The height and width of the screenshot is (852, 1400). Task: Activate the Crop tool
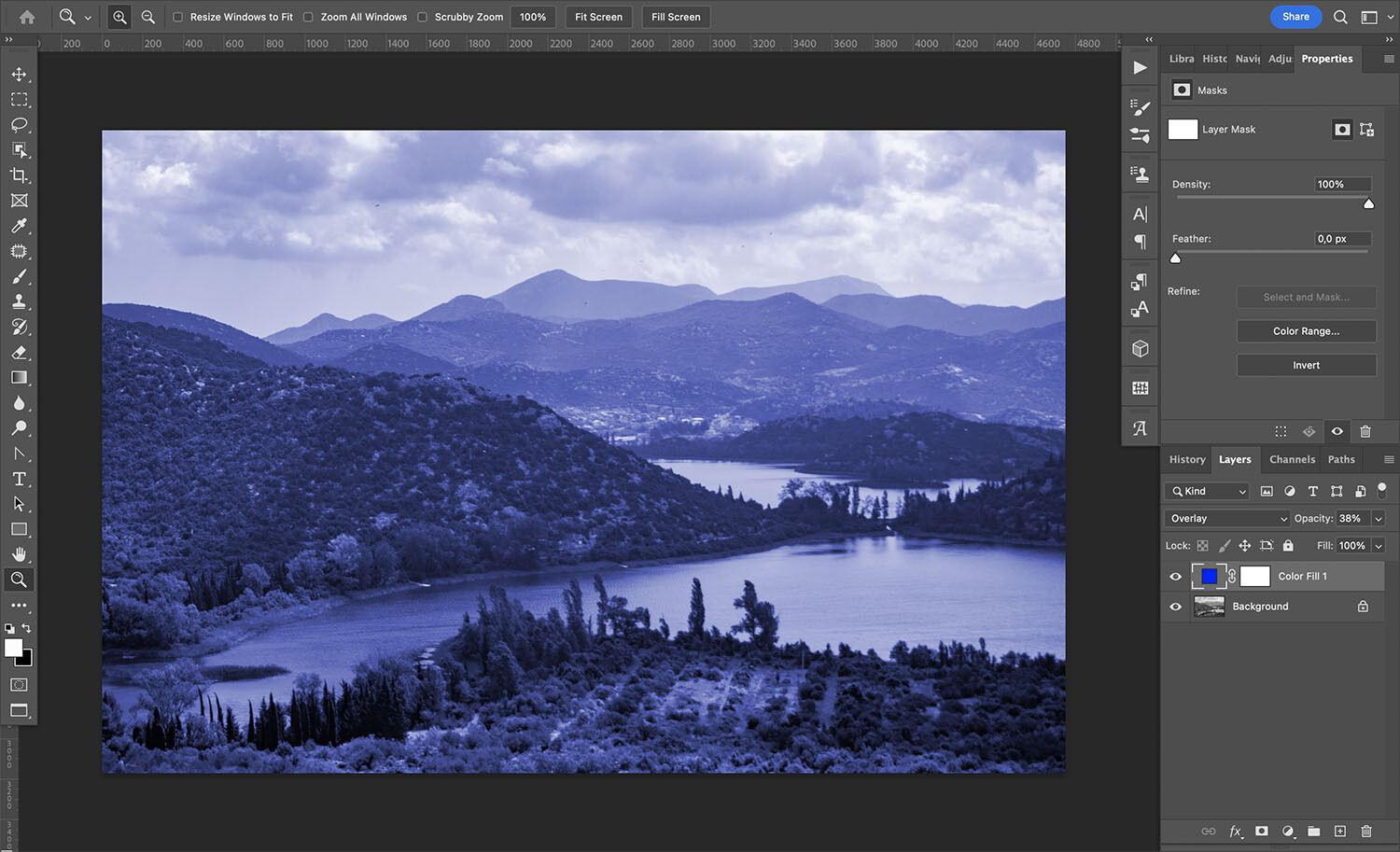[19, 175]
